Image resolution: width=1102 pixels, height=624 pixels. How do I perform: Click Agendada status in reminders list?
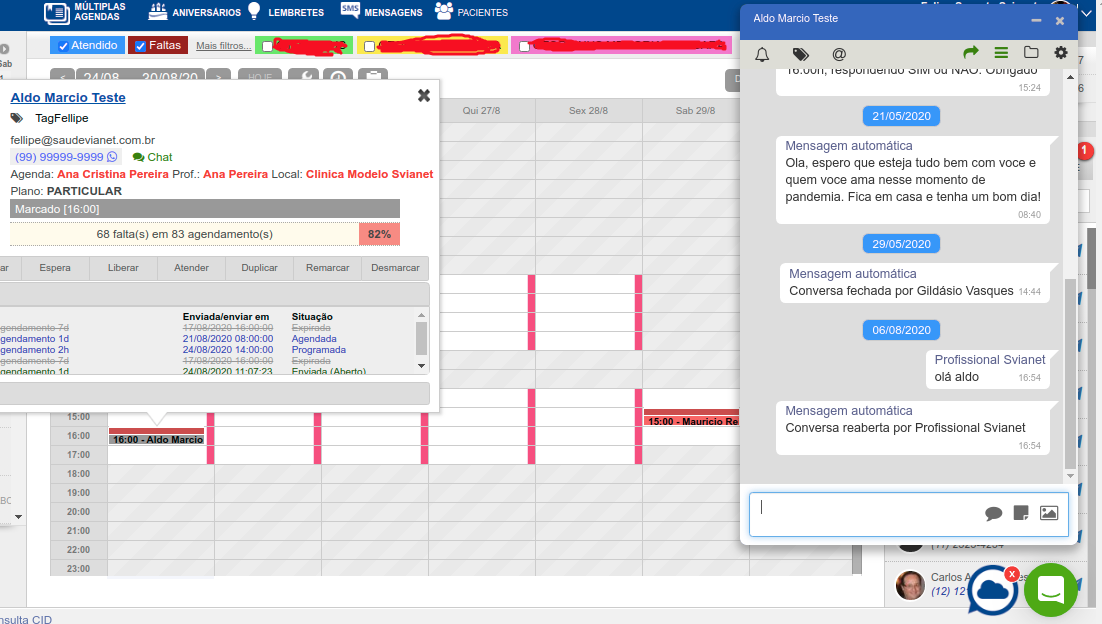coord(314,339)
